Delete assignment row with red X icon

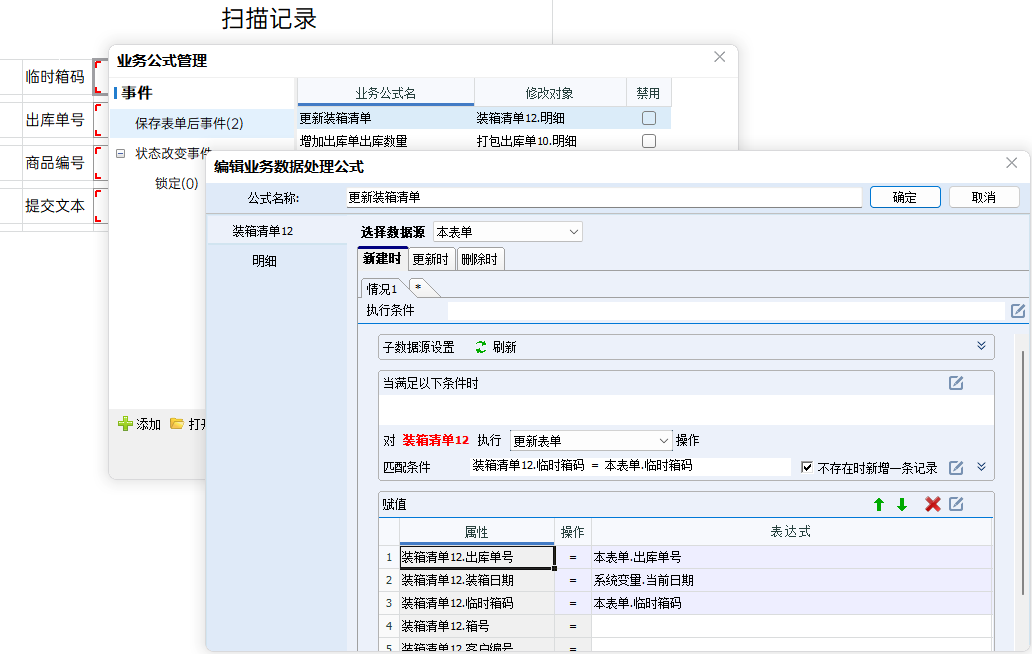[933, 505]
